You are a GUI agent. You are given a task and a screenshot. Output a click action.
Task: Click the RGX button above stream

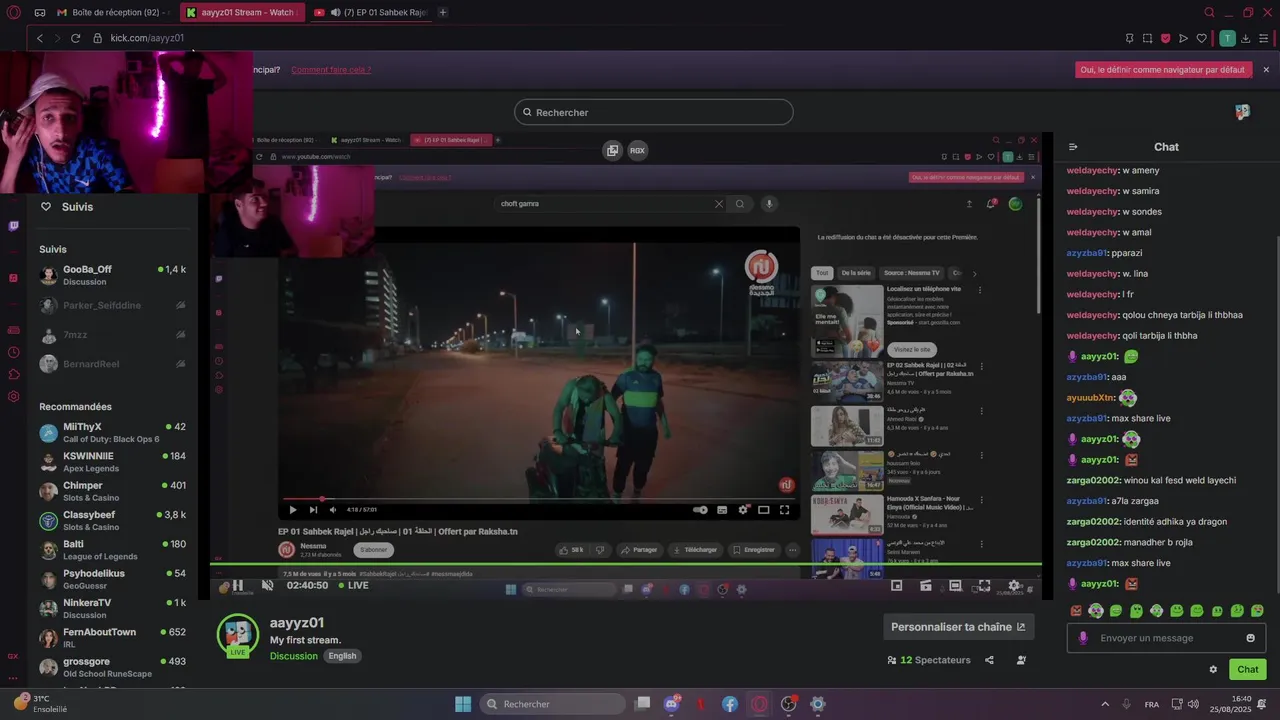pos(637,150)
